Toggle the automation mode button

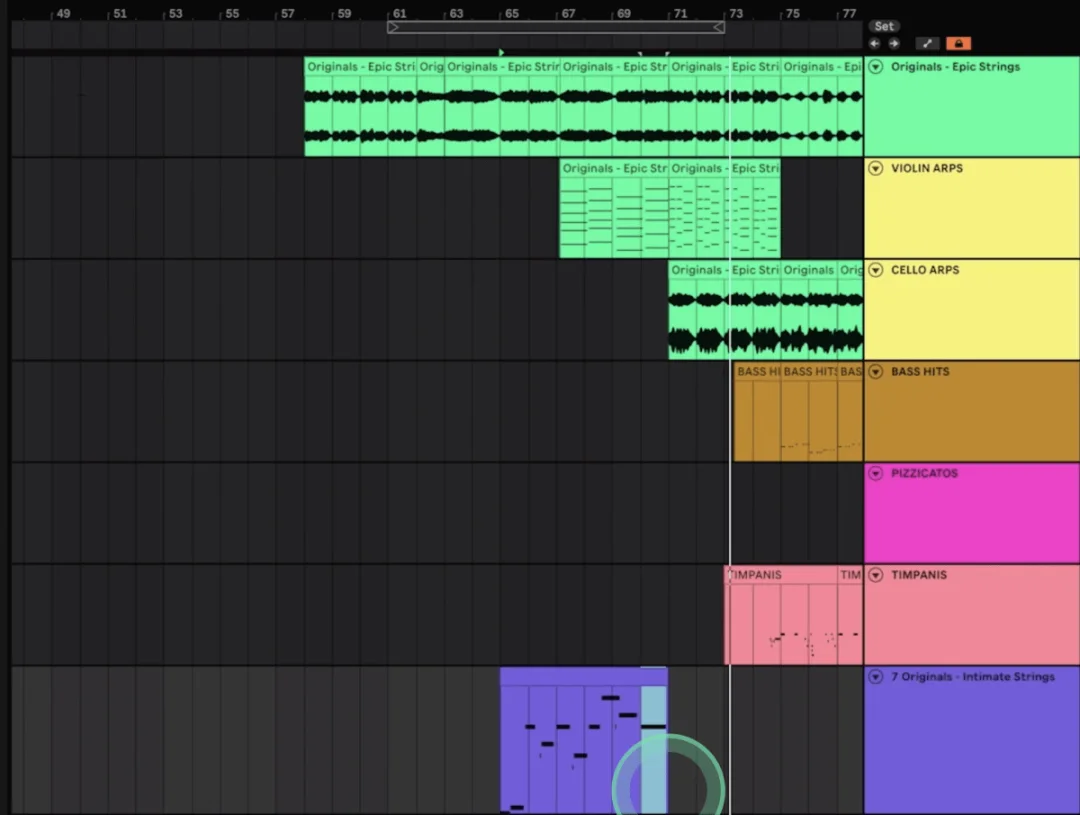click(927, 43)
